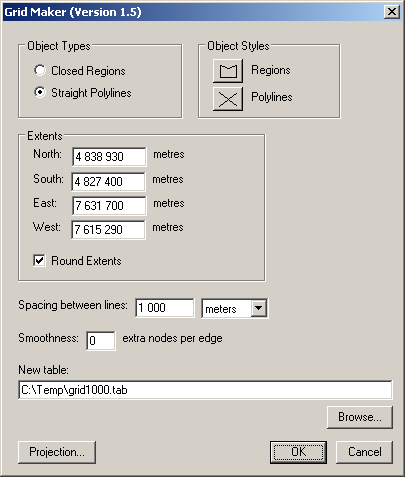This screenshot has width=405, height=477.
Task: Click the Spacing between lines field
Action: point(165,308)
